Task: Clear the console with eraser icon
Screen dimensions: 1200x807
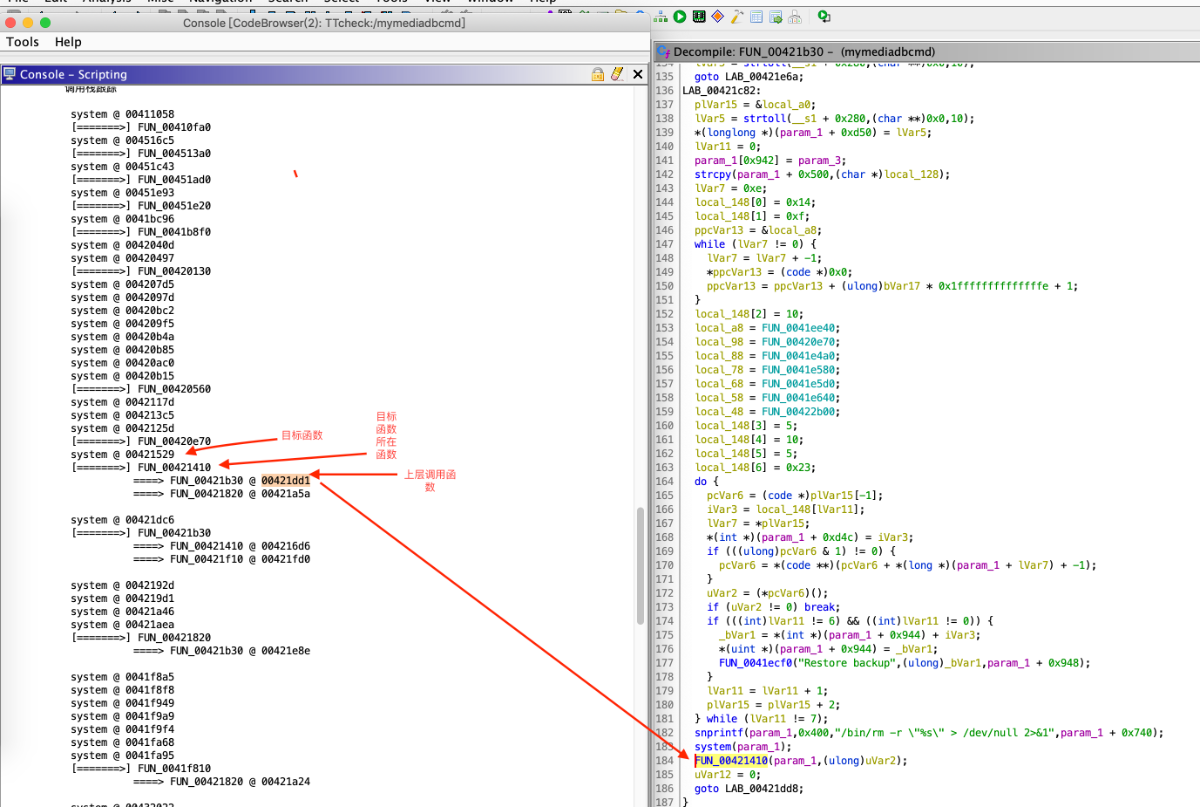Action: click(616, 74)
